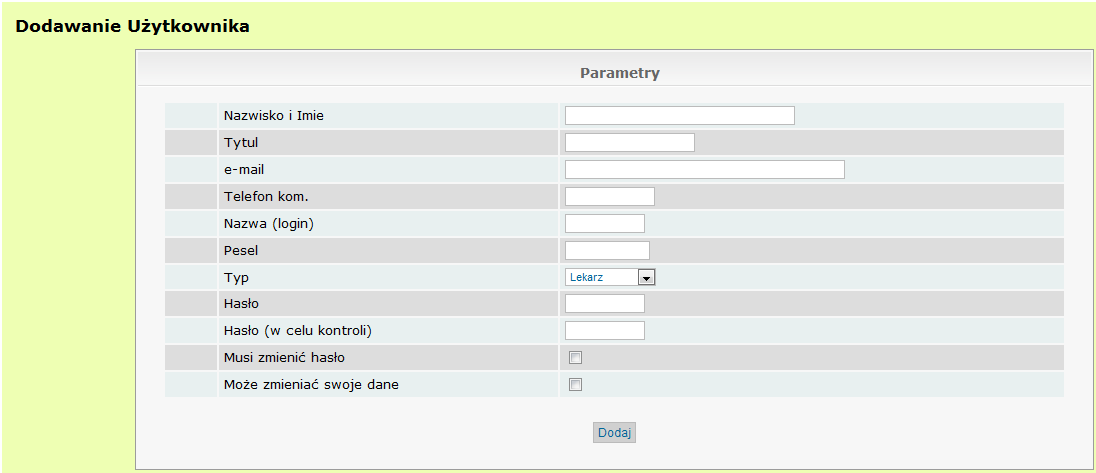Viewport: 1096px width, 473px height.
Task: Click the Dodawanie Użytkownika page heading
Action: 132,27
